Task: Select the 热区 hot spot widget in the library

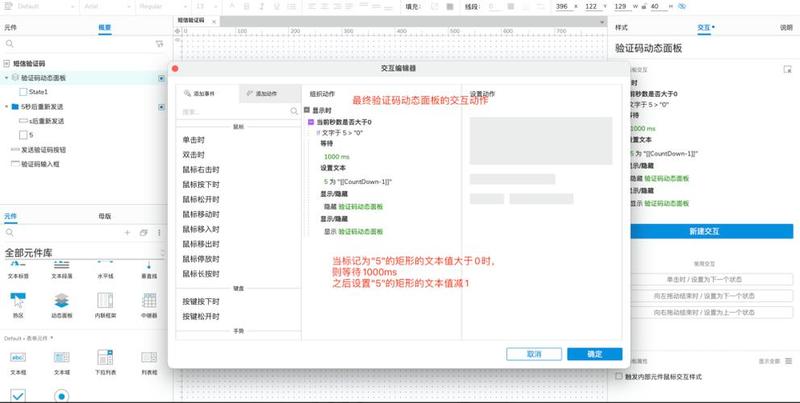Action: [18, 305]
